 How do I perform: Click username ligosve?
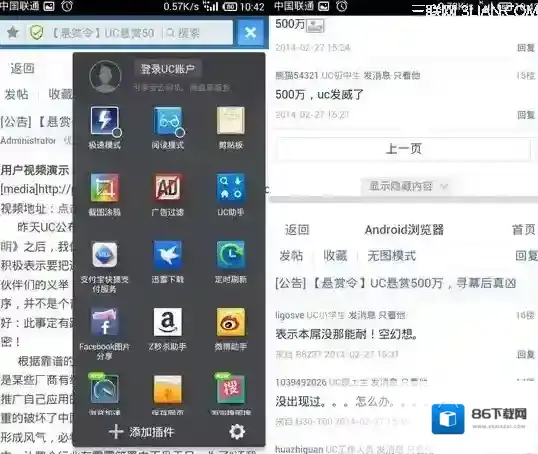[290, 315]
